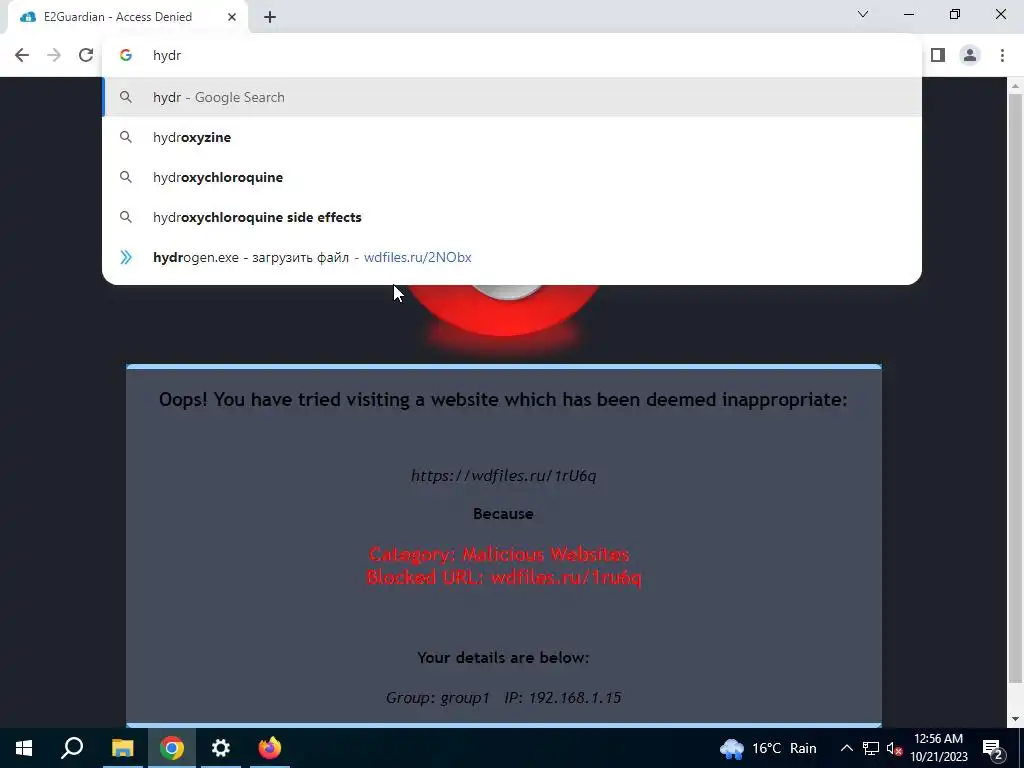Open a new tab with plus button
1024x768 pixels.
pyautogui.click(x=270, y=17)
